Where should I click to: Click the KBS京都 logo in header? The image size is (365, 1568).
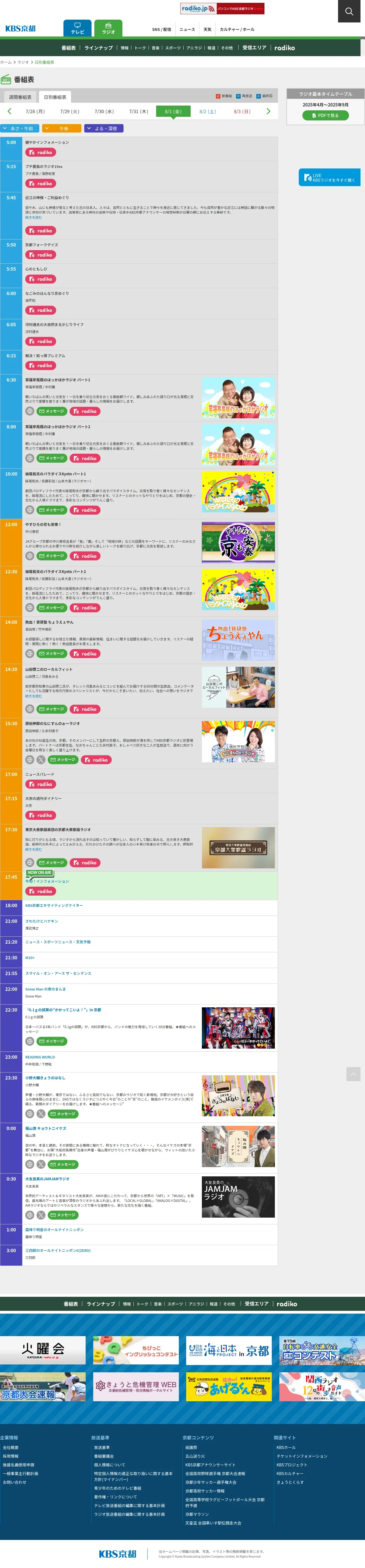(x=21, y=29)
